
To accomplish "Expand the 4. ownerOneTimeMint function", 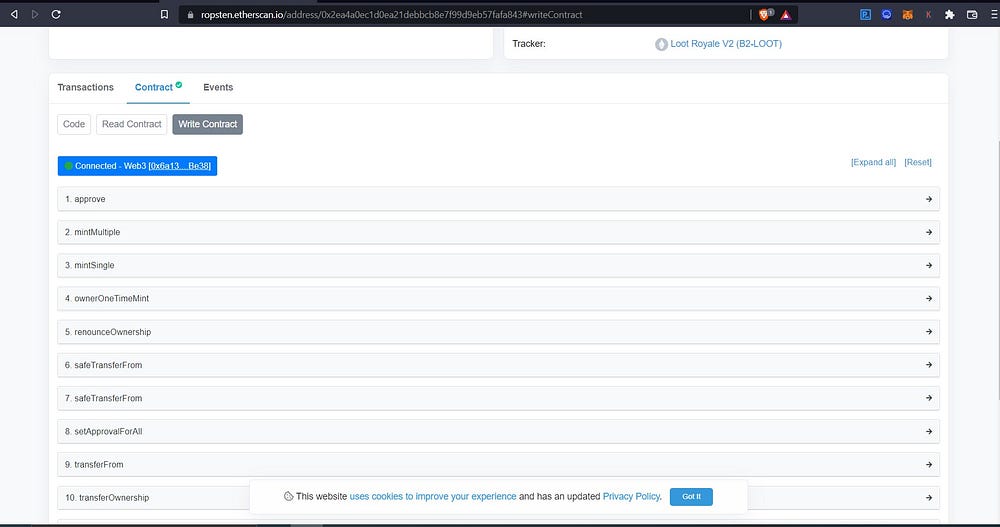I will point(498,299).
